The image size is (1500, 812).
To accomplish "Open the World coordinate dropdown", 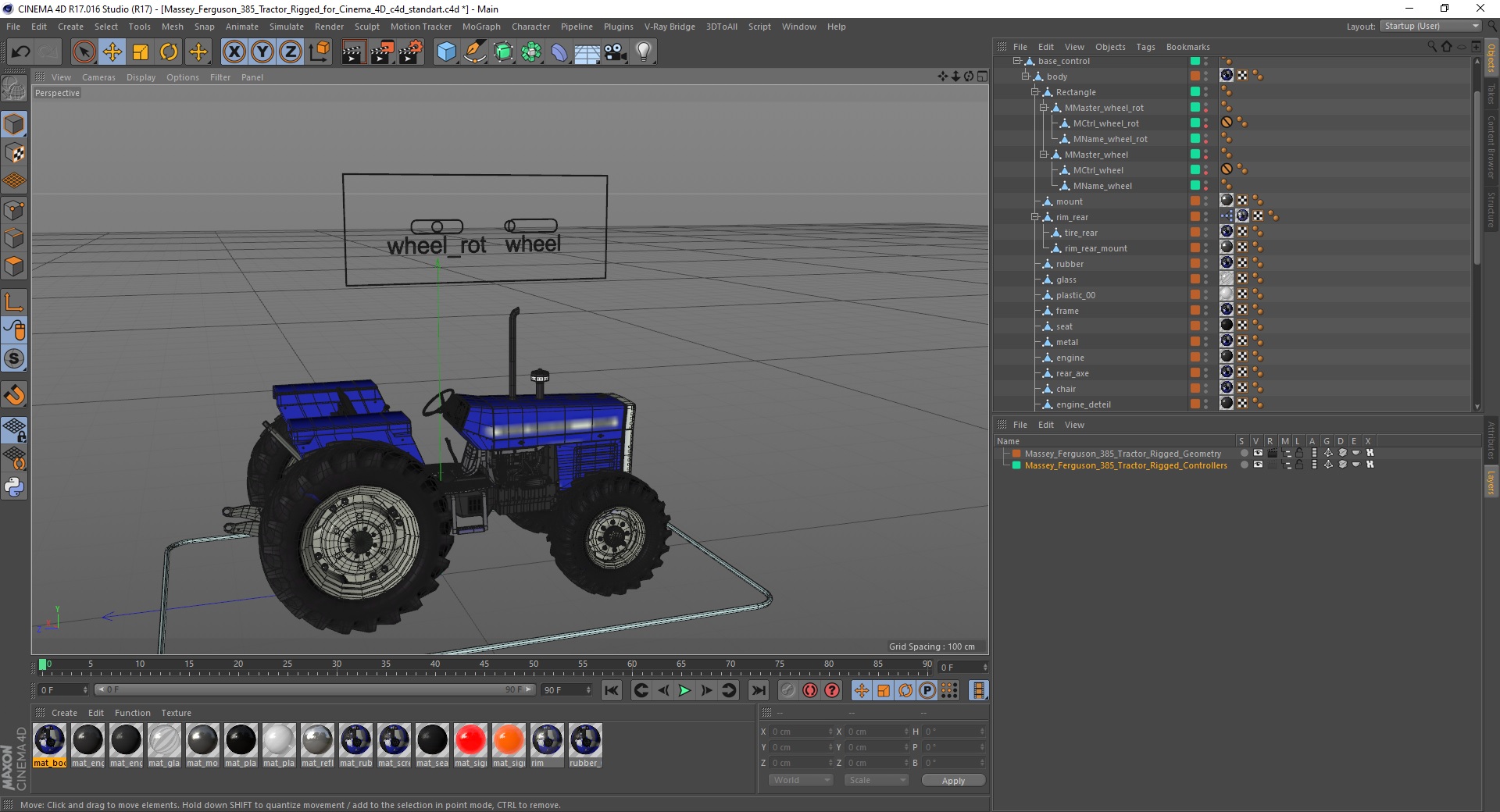I will (x=801, y=780).
